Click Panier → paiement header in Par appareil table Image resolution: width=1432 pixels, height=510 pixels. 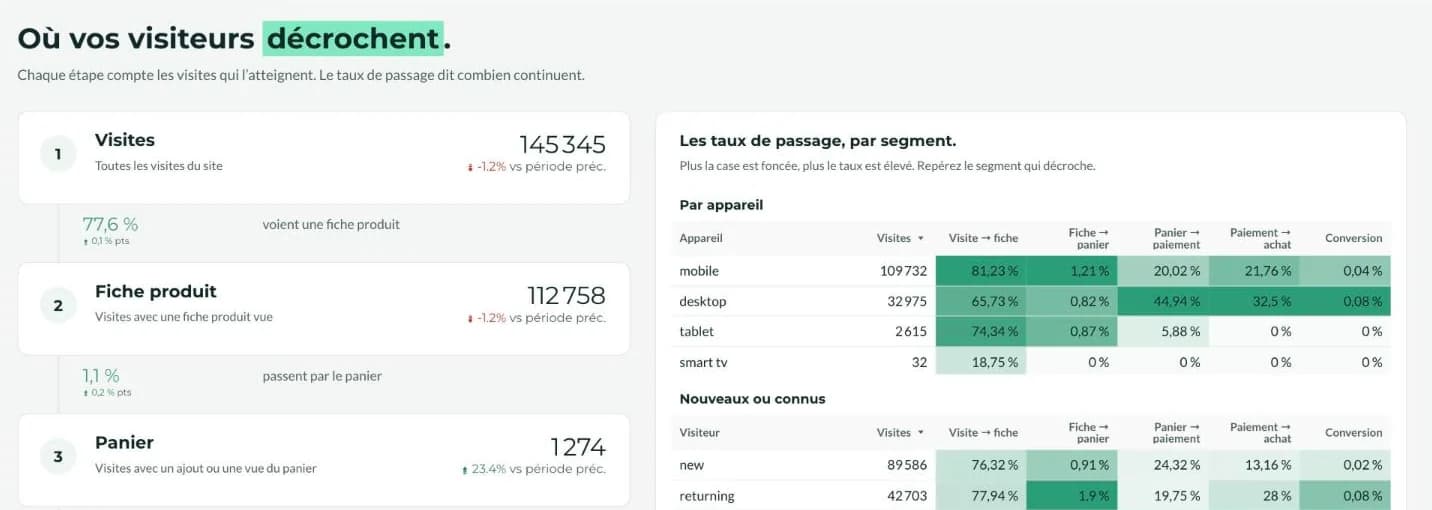coord(1176,238)
